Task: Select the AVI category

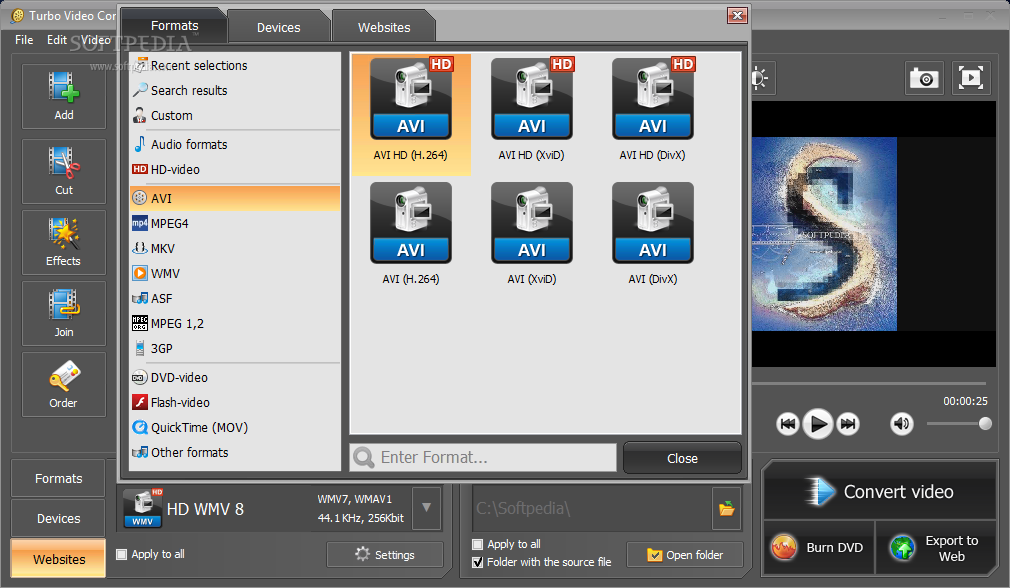Action: point(234,198)
